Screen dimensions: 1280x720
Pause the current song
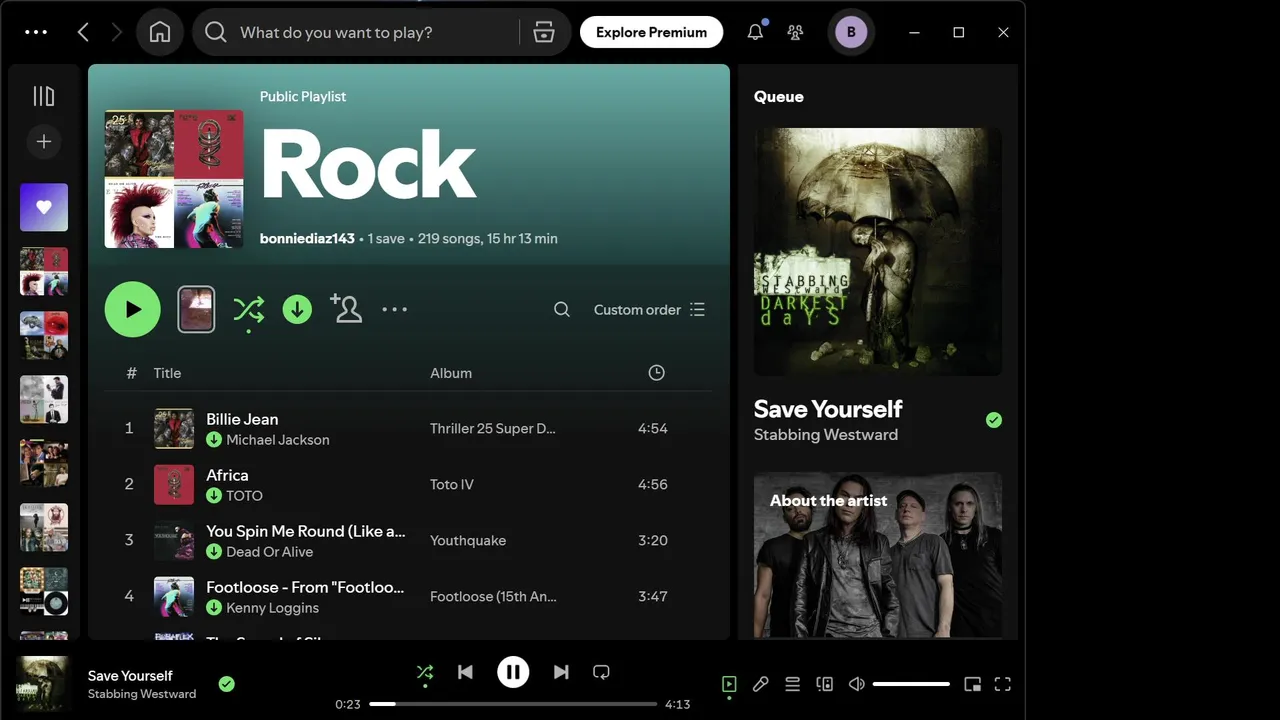tap(513, 672)
